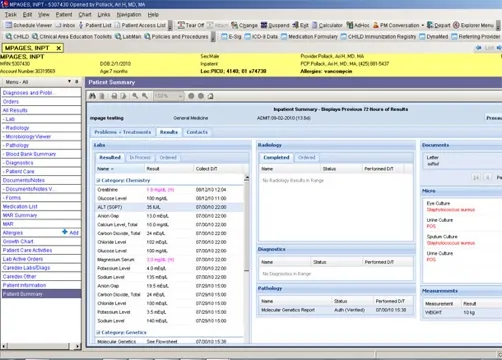Click the Exit toolbar button
Screen dimensions: 502x360
coord(300,25)
